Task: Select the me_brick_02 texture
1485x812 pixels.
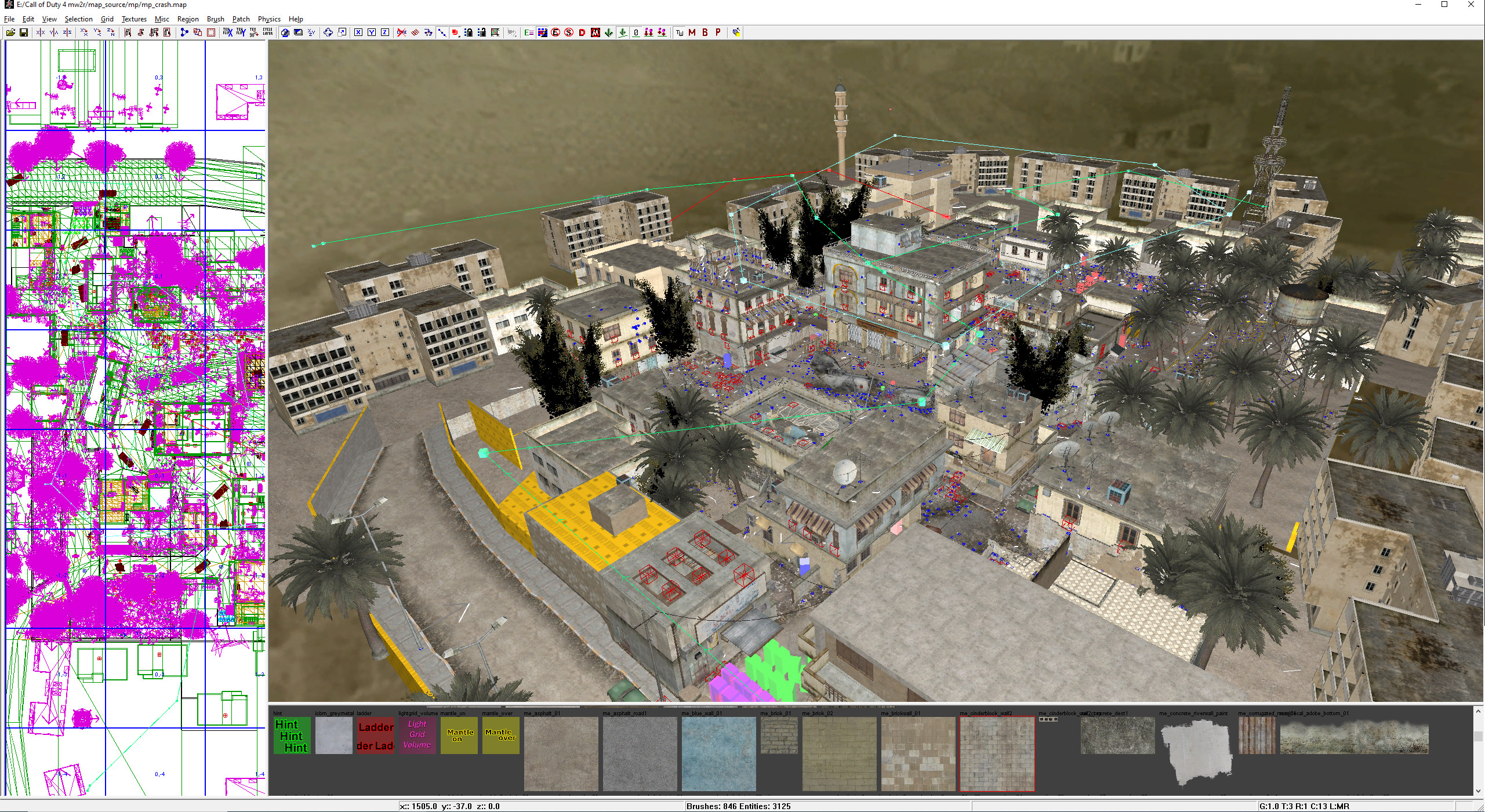Action: (840, 754)
